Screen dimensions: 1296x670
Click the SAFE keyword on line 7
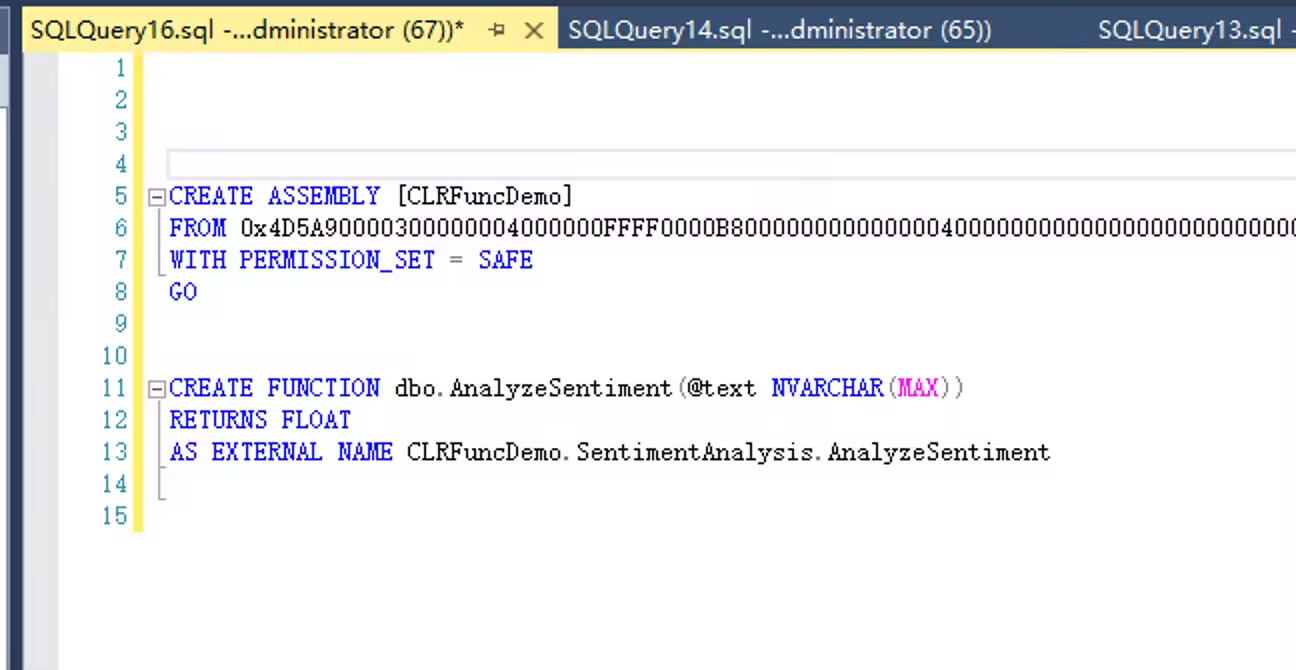tap(505, 260)
